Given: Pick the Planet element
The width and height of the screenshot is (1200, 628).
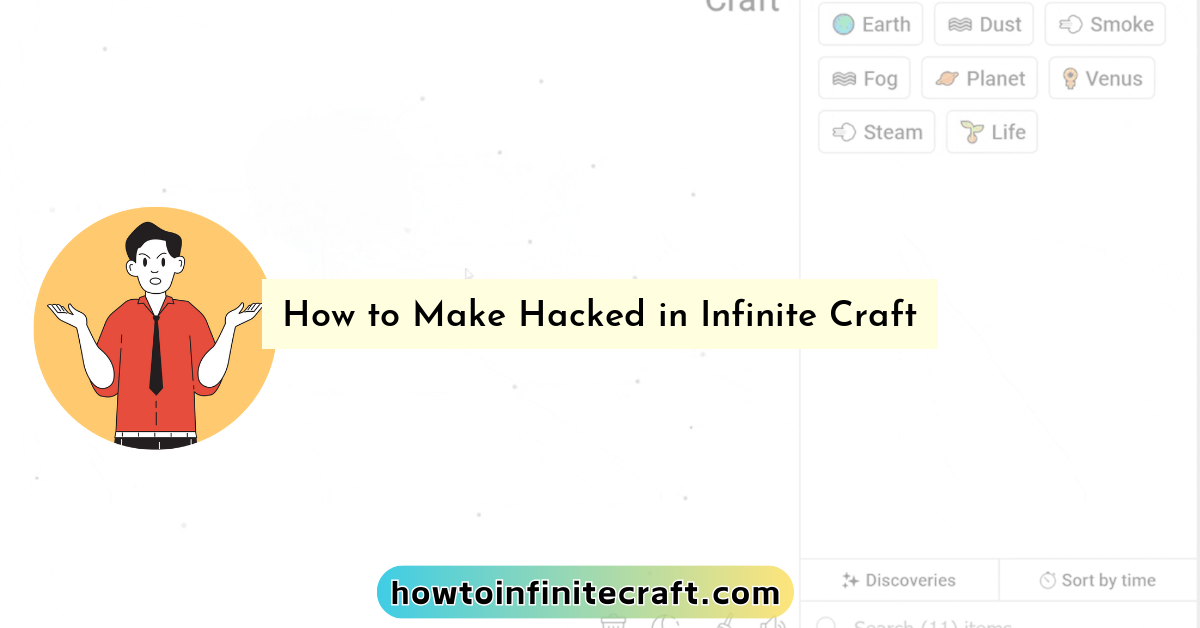Looking at the screenshot, I should click(x=979, y=78).
